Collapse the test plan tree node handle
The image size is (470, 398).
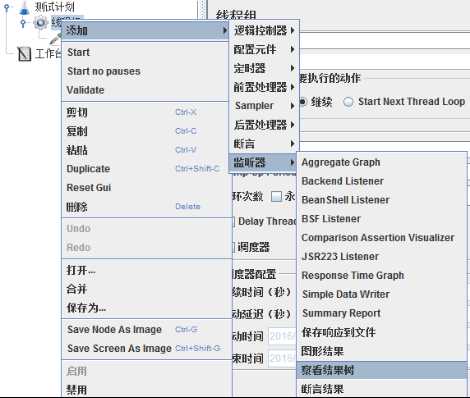(x=6, y=7)
